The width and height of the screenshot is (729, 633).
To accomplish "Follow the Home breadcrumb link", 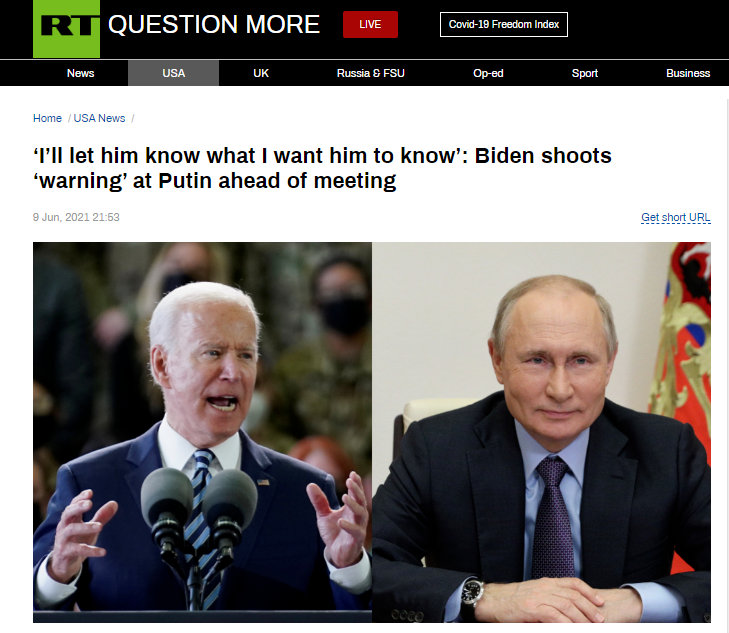I will (47, 118).
